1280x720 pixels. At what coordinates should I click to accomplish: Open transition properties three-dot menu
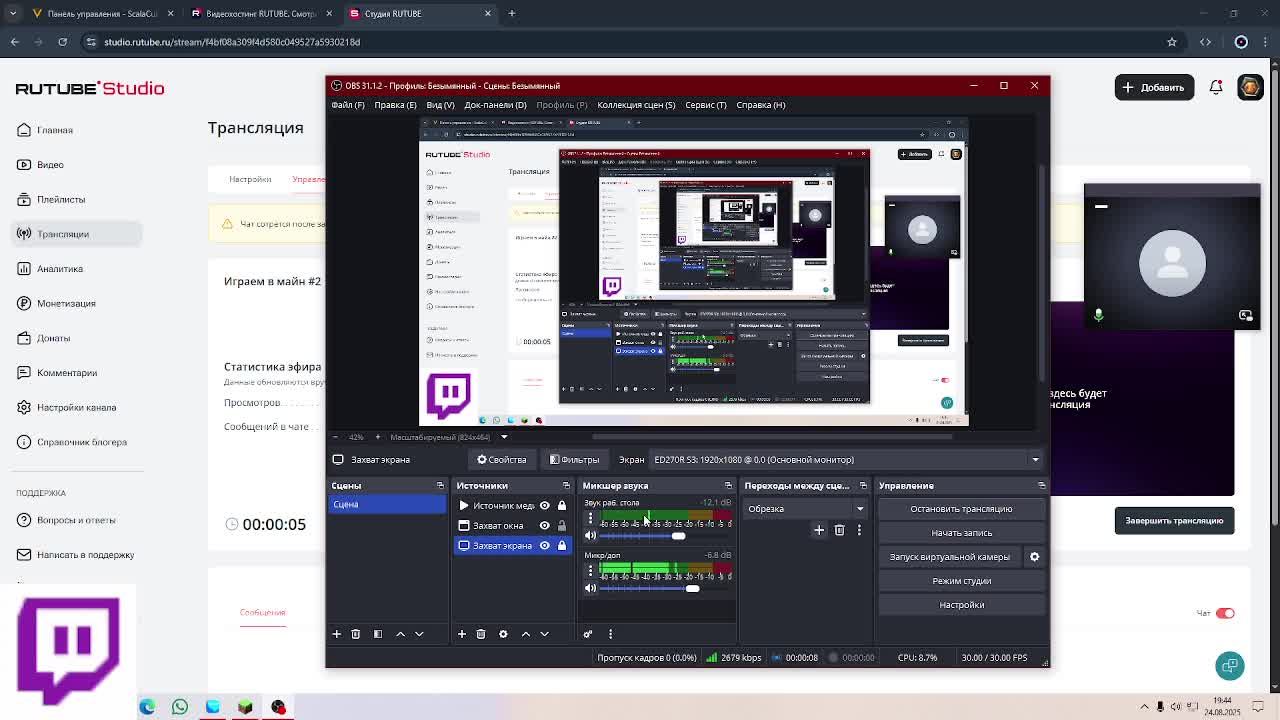859,530
